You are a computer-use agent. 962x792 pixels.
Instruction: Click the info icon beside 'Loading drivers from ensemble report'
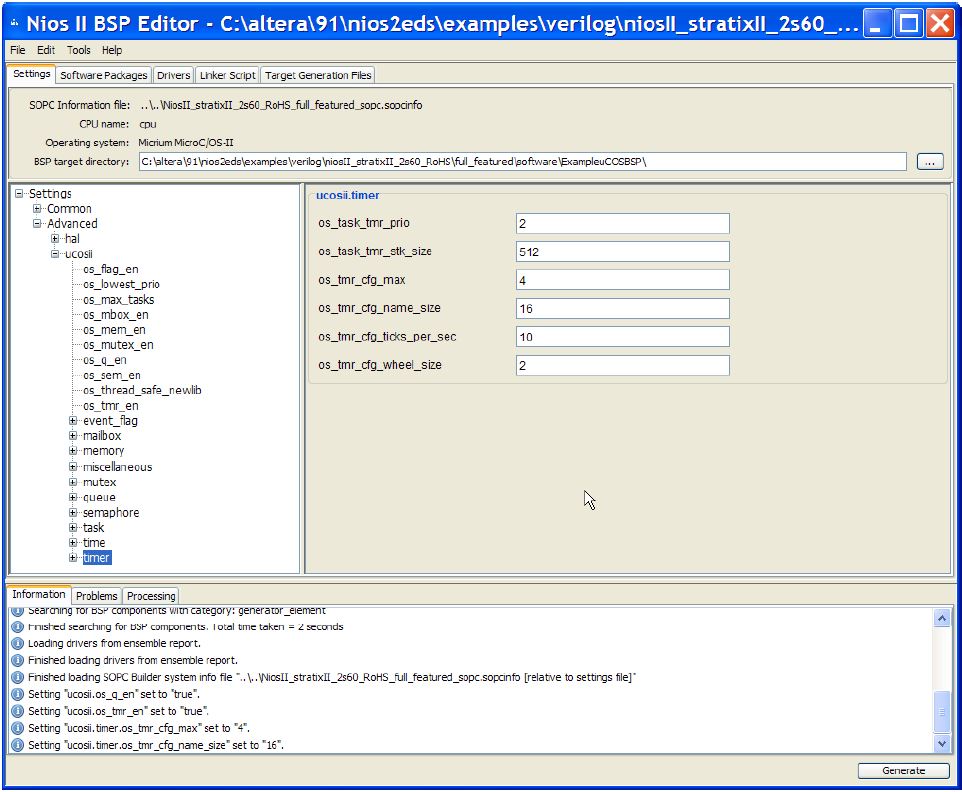(x=17, y=644)
